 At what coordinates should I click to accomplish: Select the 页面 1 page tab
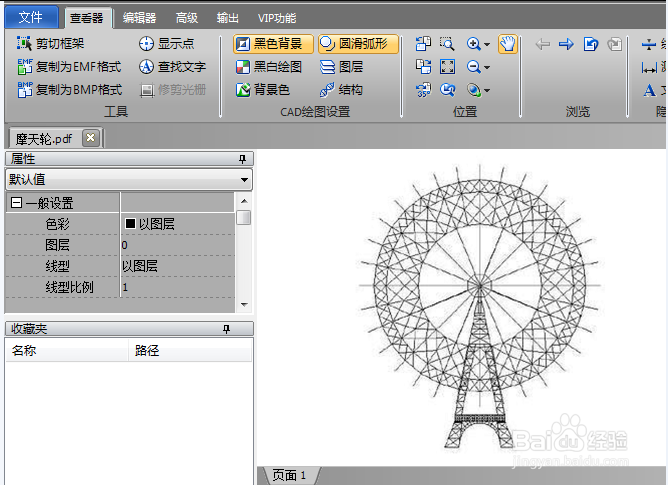(x=289, y=475)
